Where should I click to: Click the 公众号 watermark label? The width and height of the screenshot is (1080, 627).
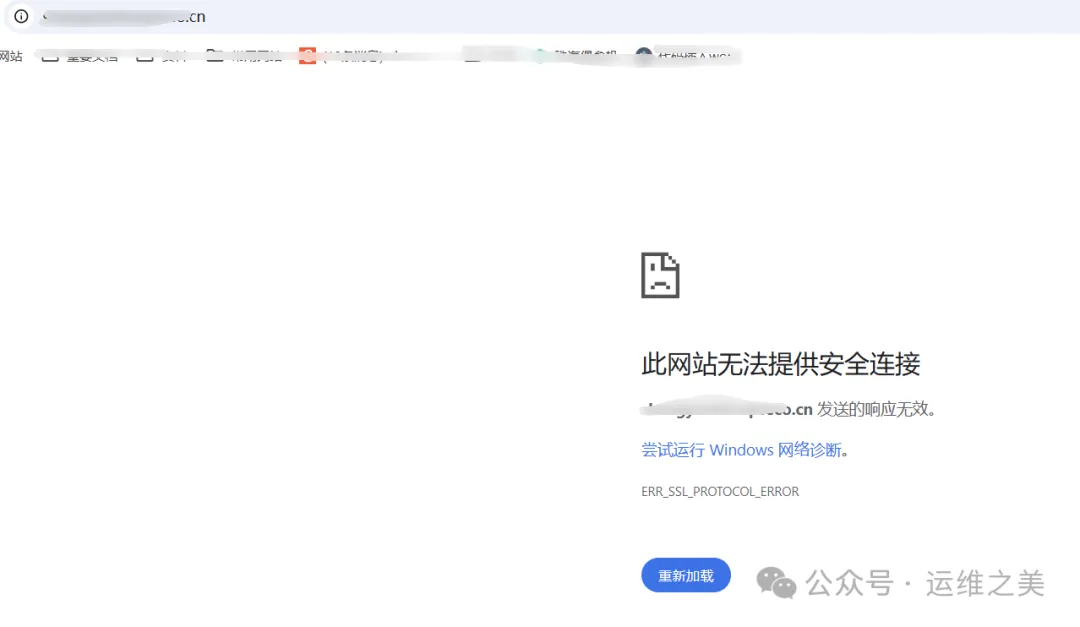pos(849,583)
